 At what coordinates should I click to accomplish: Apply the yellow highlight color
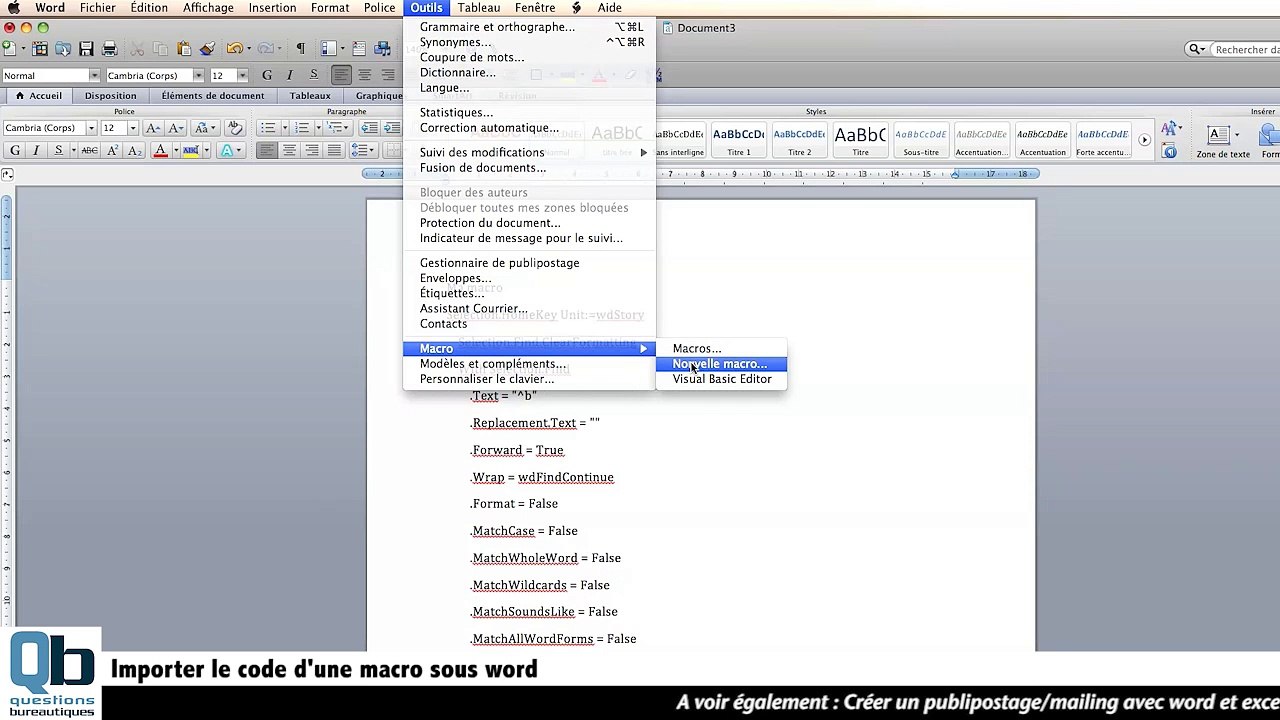pos(190,151)
